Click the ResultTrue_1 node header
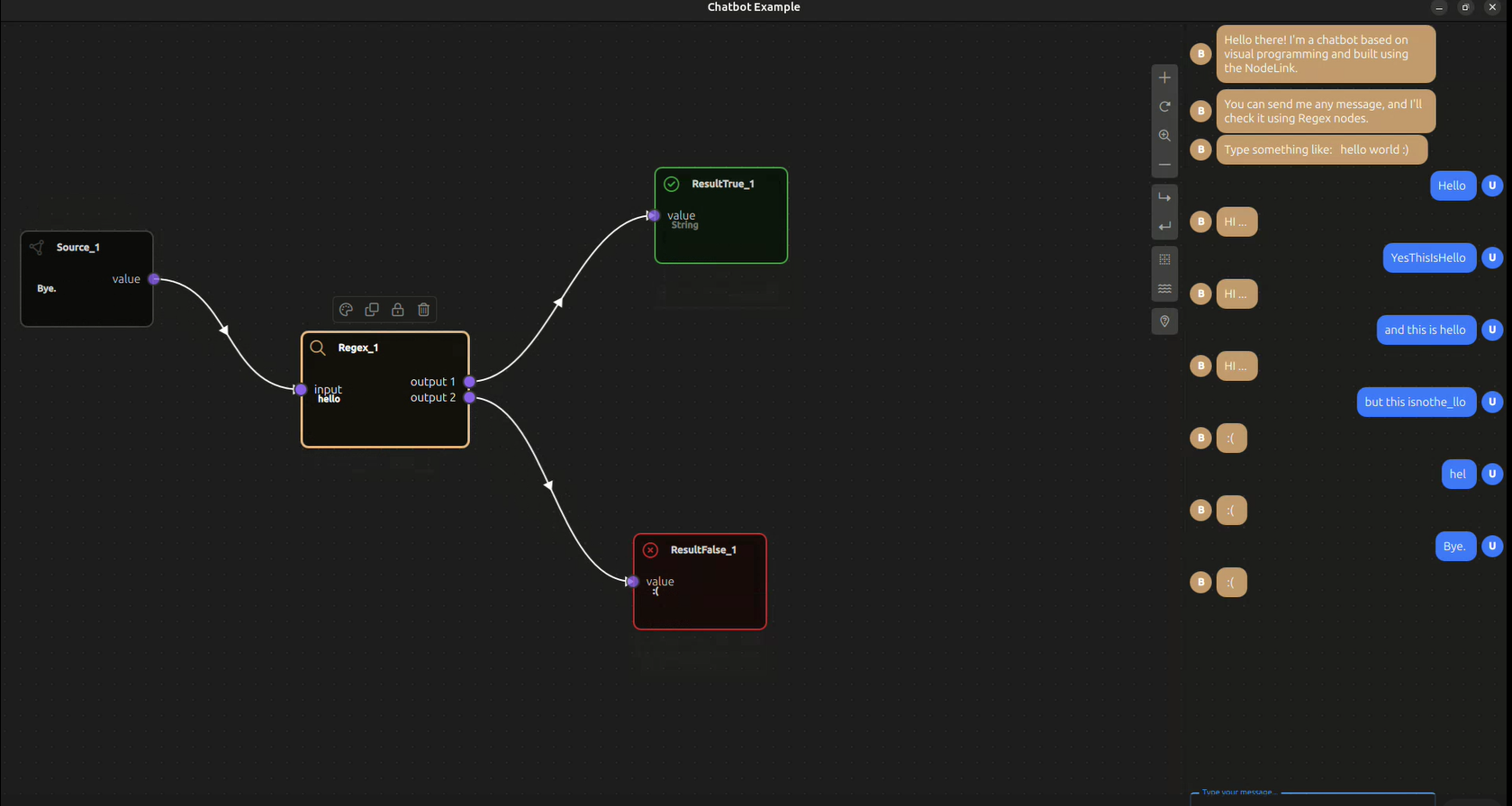This screenshot has height=806, width=1512. (x=722, y=184)
